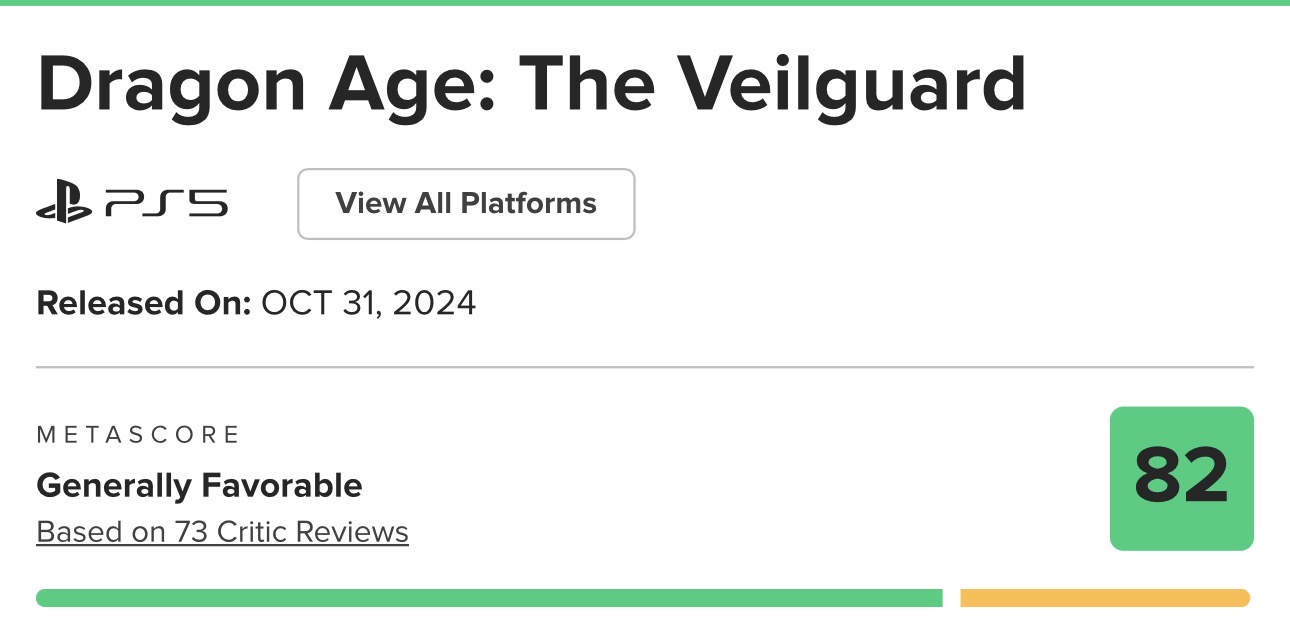Click the divider line below the release date
The height and width of the screenshot is (643, 1290).
[x=645, y=367]
